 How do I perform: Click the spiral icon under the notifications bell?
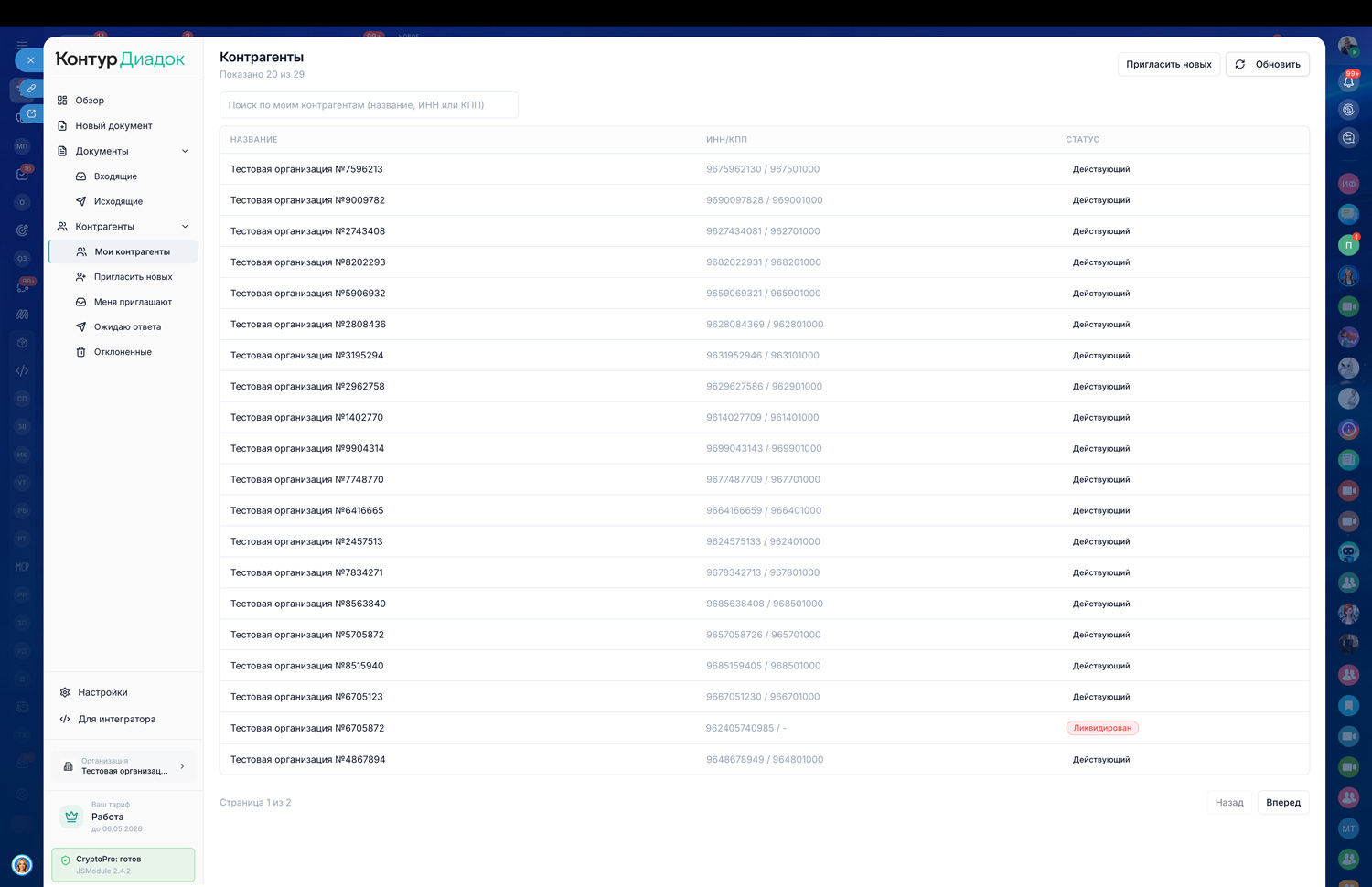tap(1349, 110)
